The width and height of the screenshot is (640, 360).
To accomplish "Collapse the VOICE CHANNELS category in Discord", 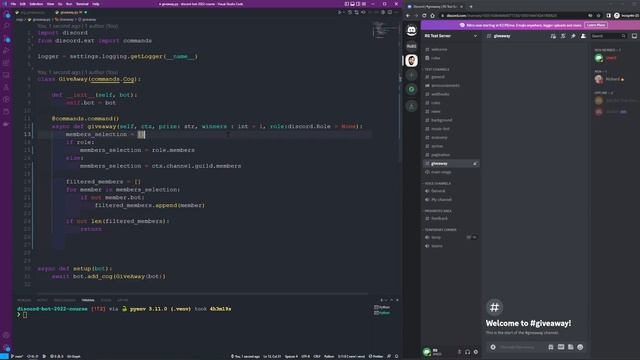I will 437,183.
